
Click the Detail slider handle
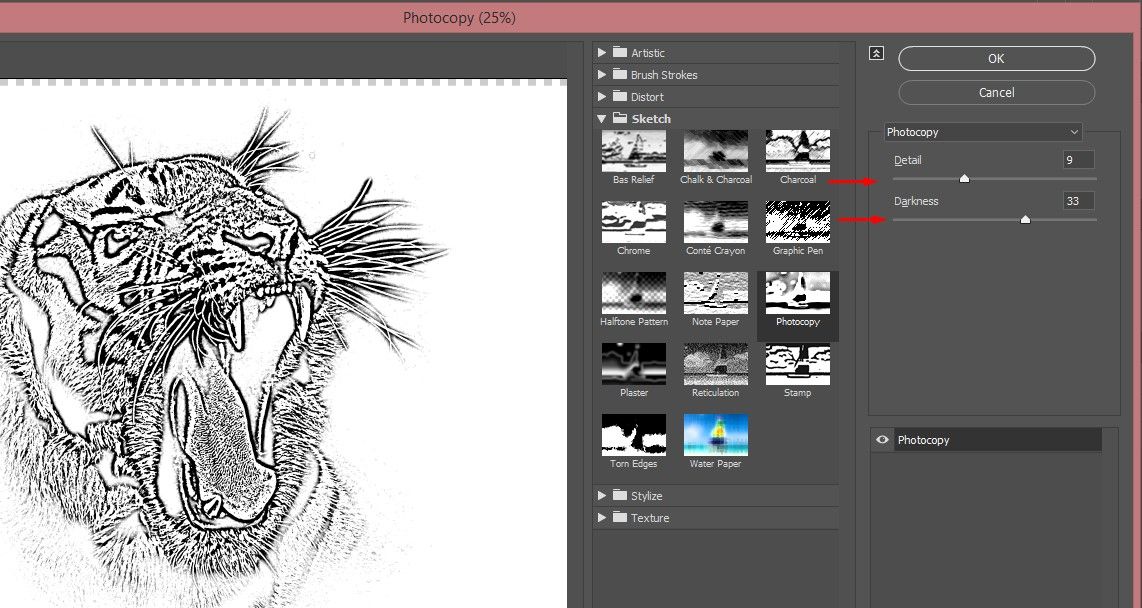[x=964, y=178]
